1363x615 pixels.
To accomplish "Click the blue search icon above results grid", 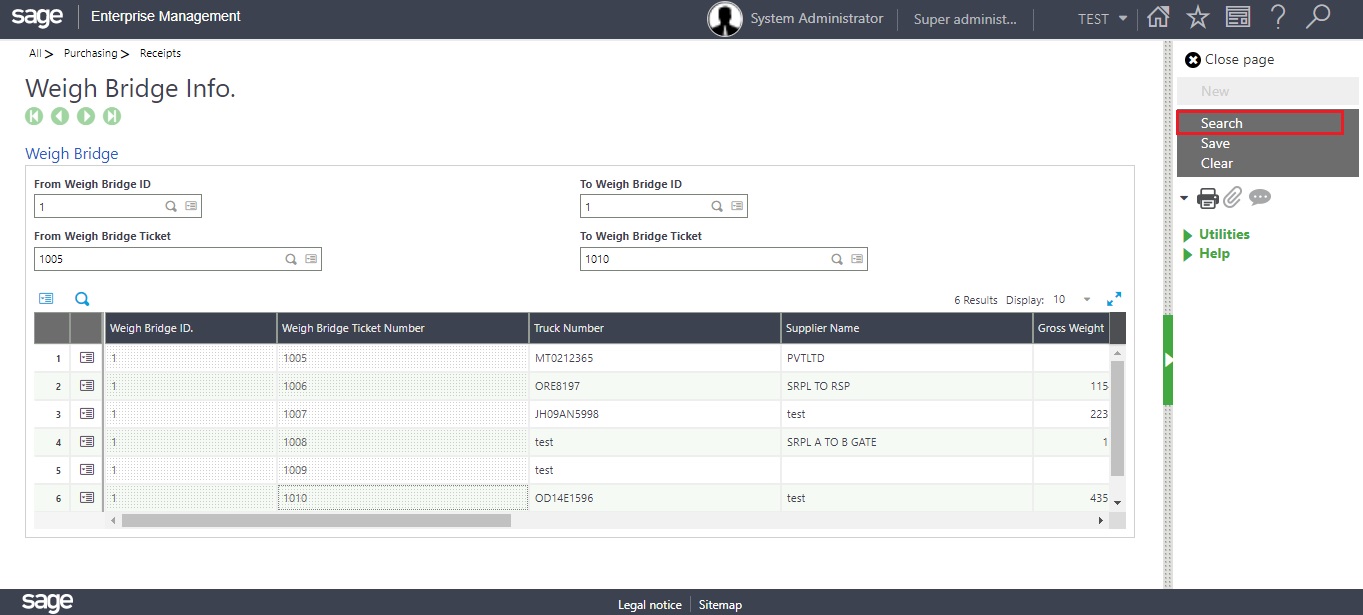I will tap(82, 297).
